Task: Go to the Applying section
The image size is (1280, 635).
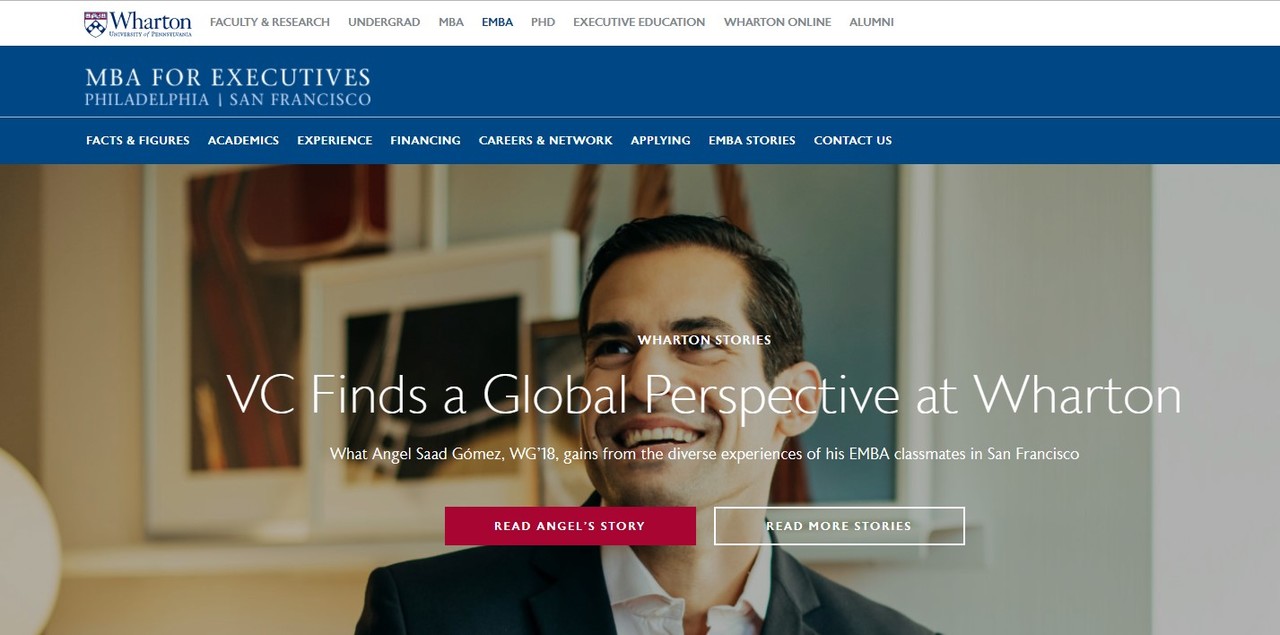Action: (x=661, y=140)
